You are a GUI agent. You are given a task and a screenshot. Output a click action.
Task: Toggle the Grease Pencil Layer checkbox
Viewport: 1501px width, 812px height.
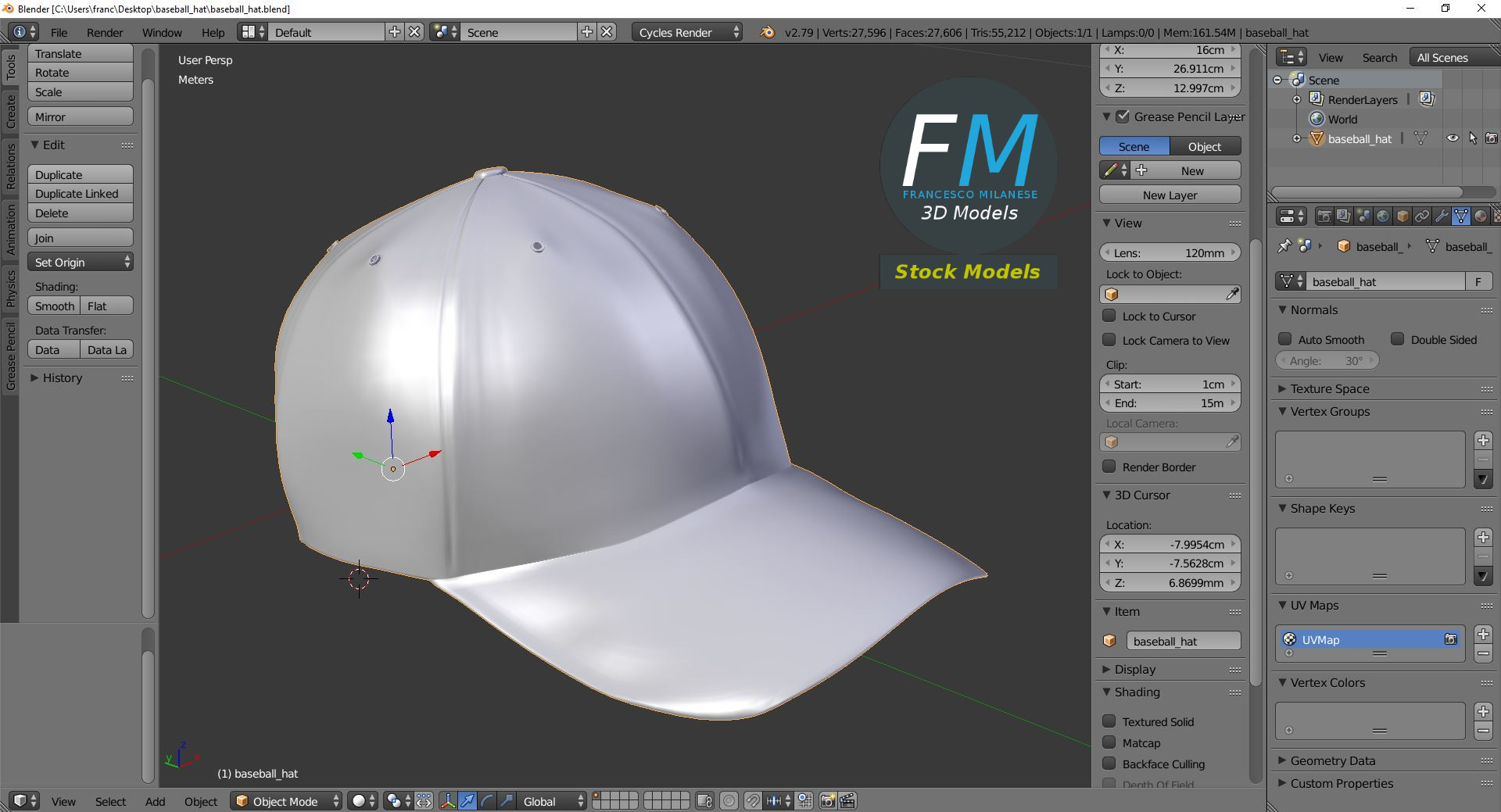(x=1123, y=116)
